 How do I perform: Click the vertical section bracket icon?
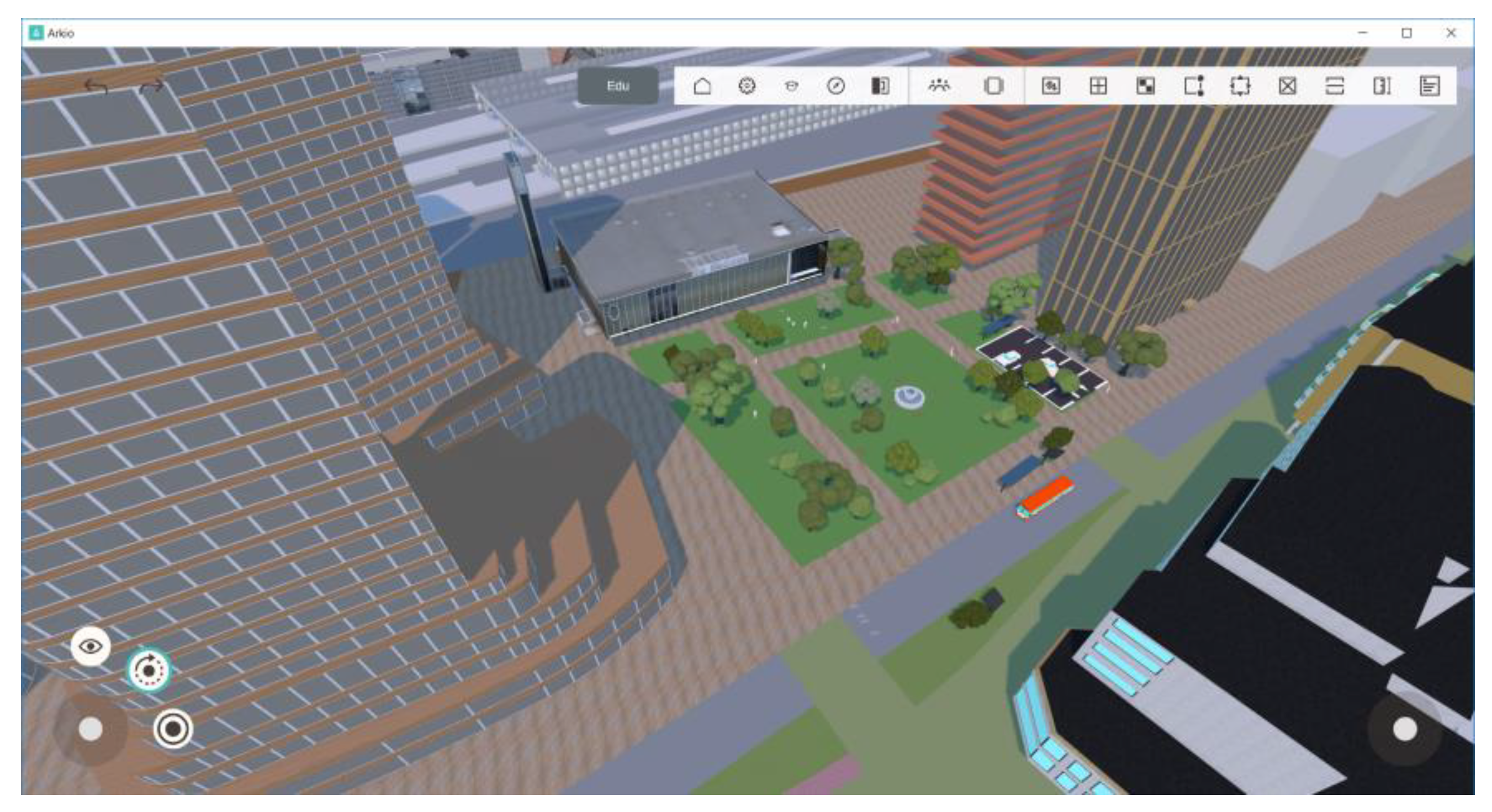(1382, 86)
